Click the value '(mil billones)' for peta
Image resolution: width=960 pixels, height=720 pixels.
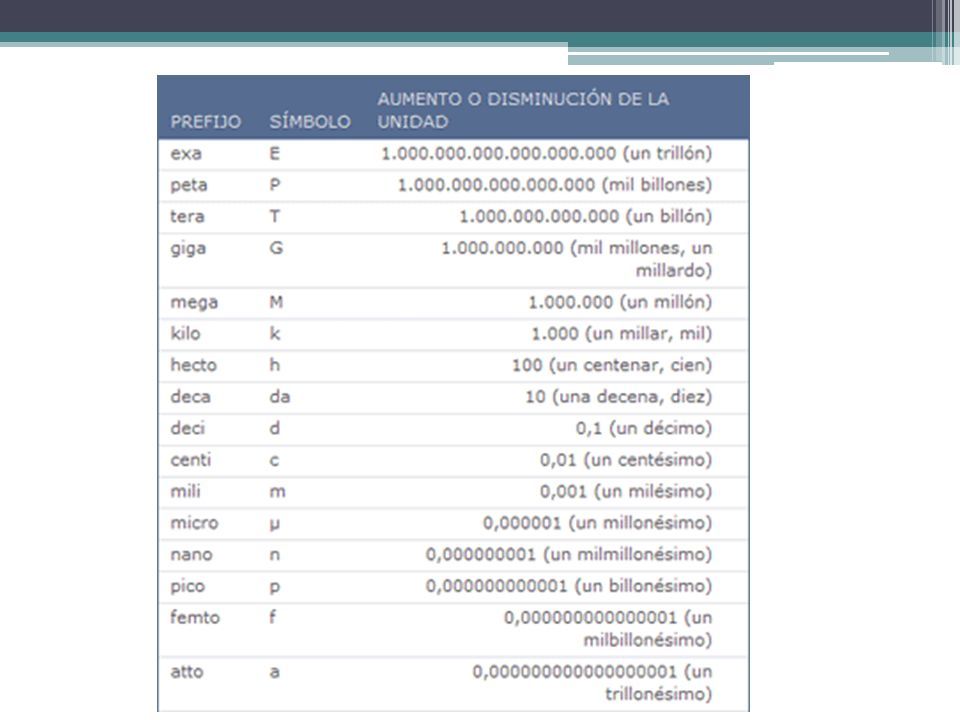coord(656,186)
